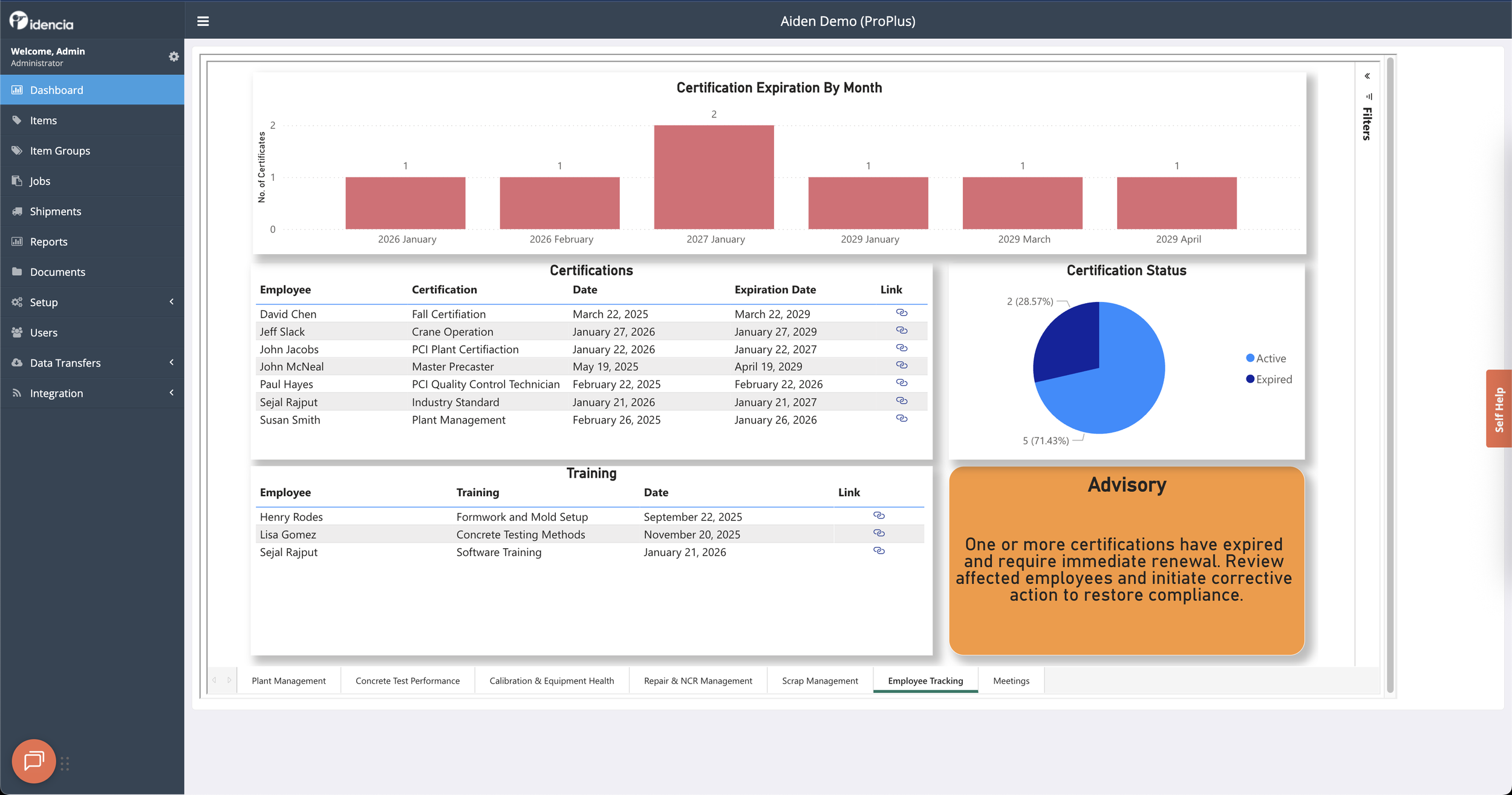Click the hamburger menu icon in header

203,21
